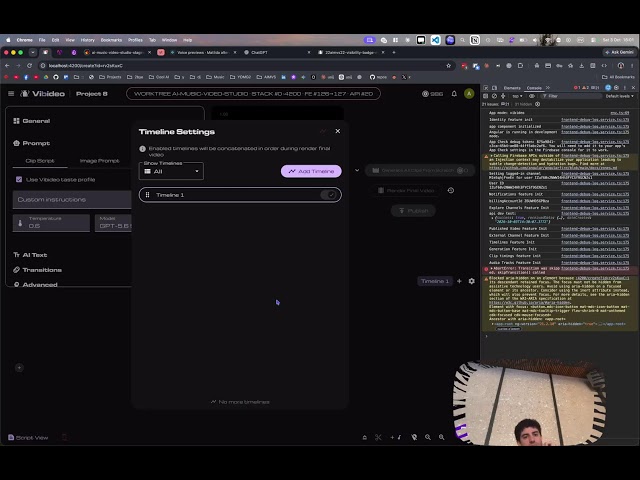Click the localhost address bar

(245, 65)
